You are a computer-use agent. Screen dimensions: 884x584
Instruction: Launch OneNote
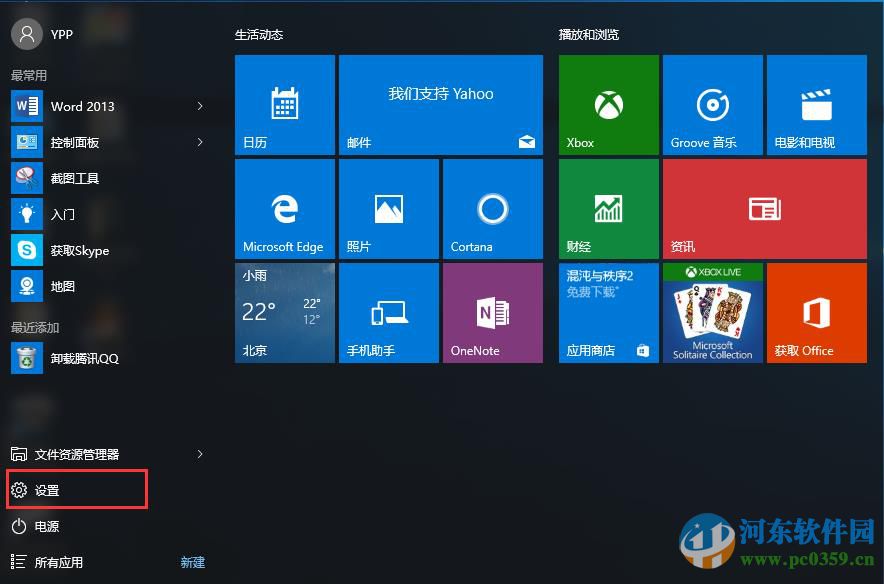(x=492, y=312)
